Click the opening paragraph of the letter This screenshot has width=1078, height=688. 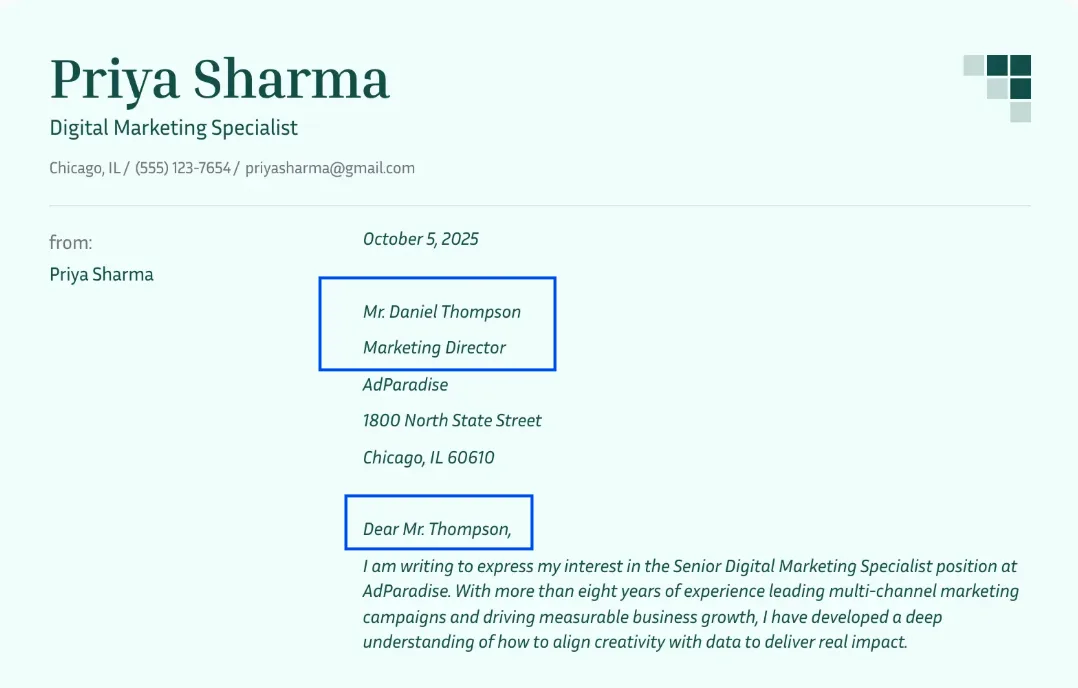point(691,604)
